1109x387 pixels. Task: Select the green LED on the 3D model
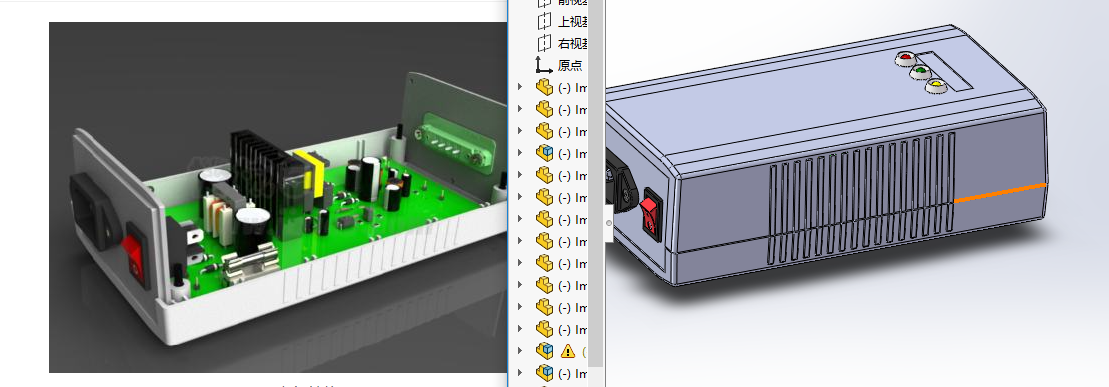point(920,72)
